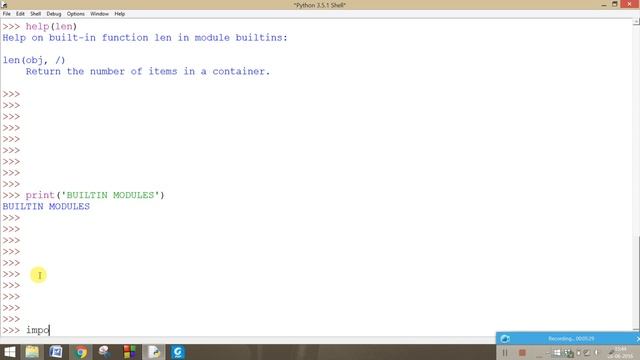Pause the screen recording
The height and width of the screenshot is (360, 640).
(505, 353)
